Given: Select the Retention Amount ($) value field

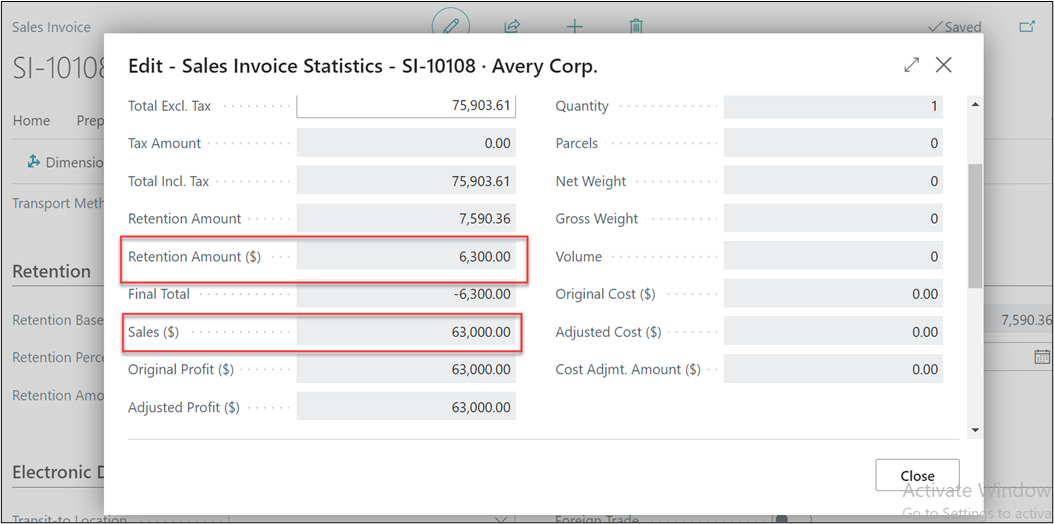Looking at the screenshot, I should point(406,257).
